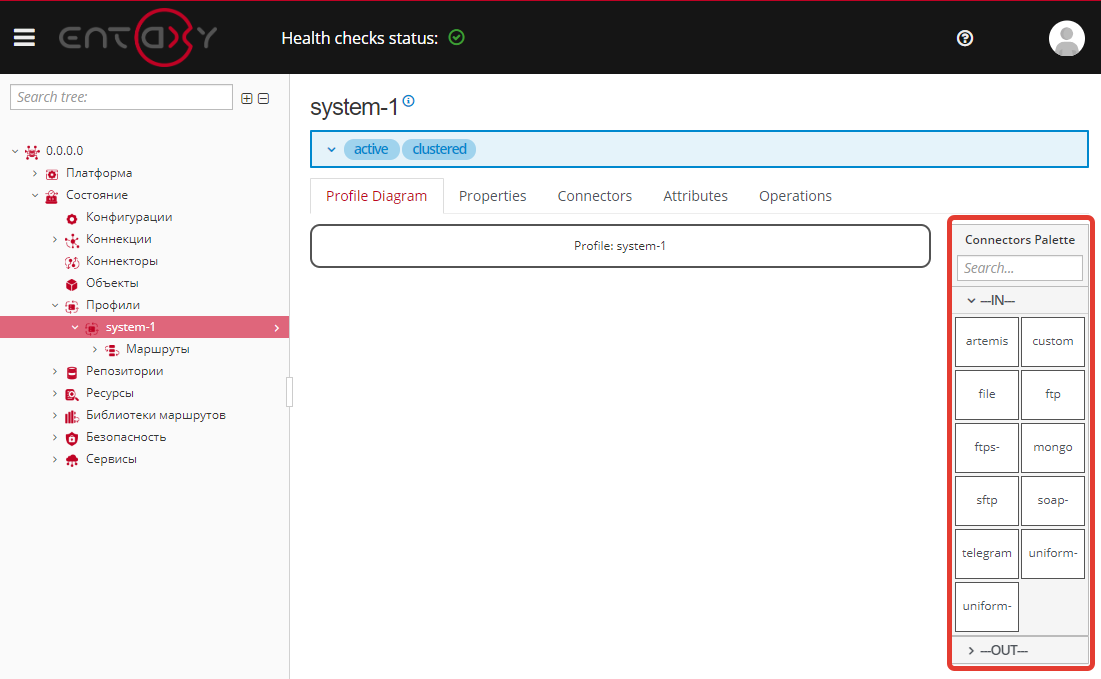Select the artemis connector tile
1101x679 pixels.
click(x=987, y=341)
